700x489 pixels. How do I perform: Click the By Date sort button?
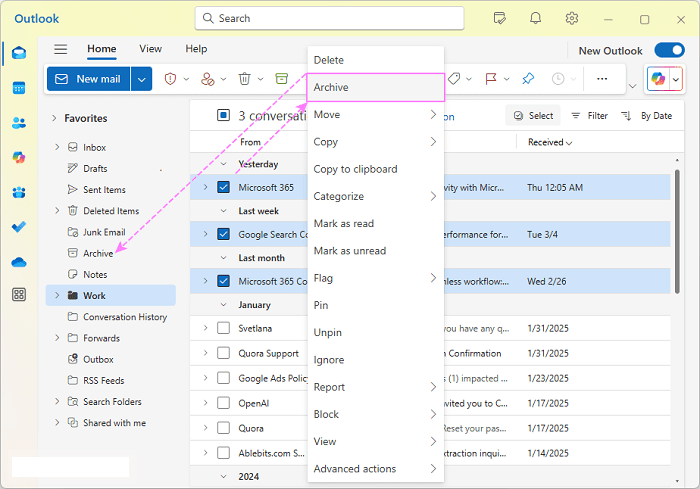click(646, 116)
